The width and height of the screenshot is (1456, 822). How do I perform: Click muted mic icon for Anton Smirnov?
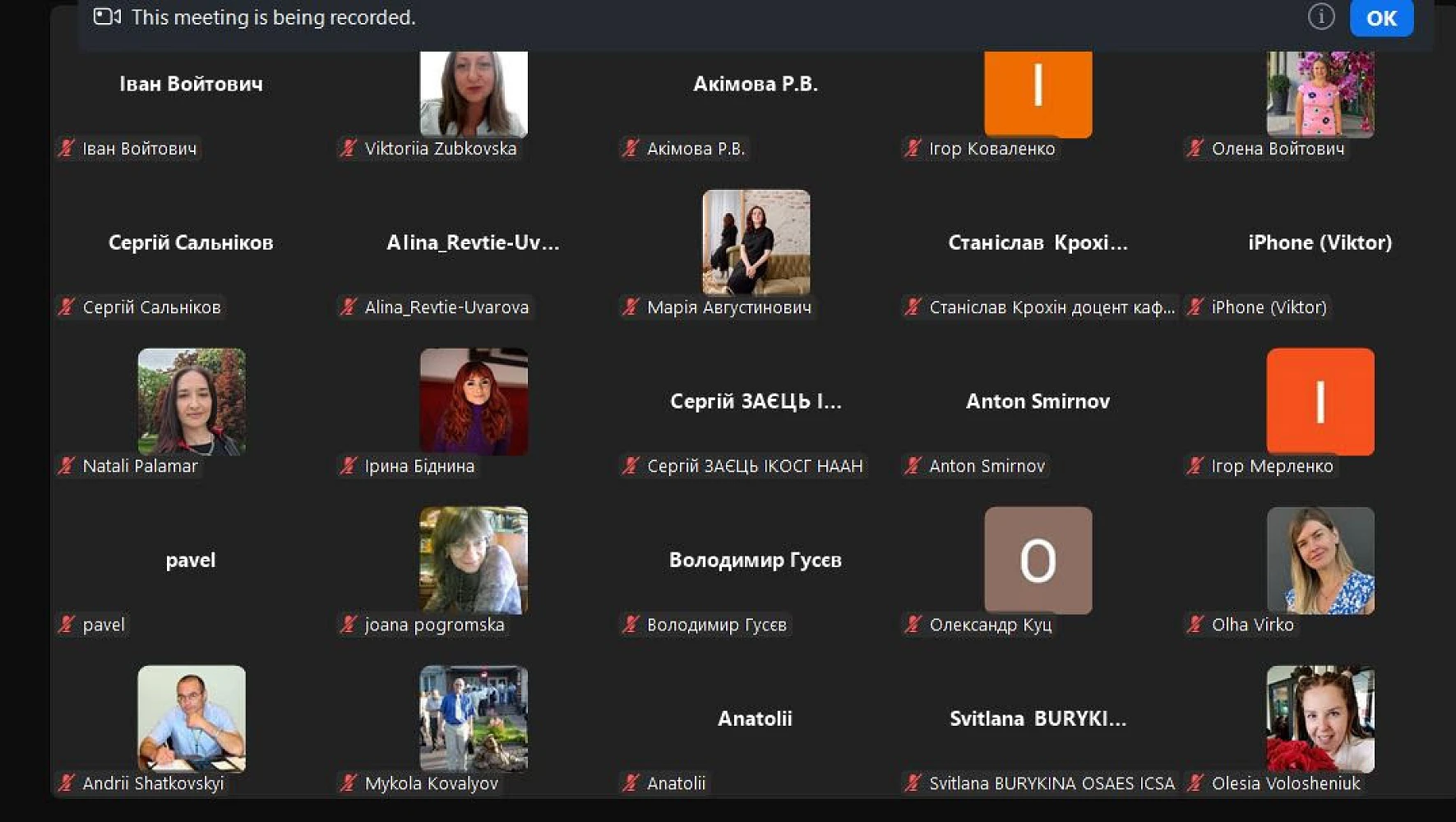pyautogui.click(x=913, y=466)
